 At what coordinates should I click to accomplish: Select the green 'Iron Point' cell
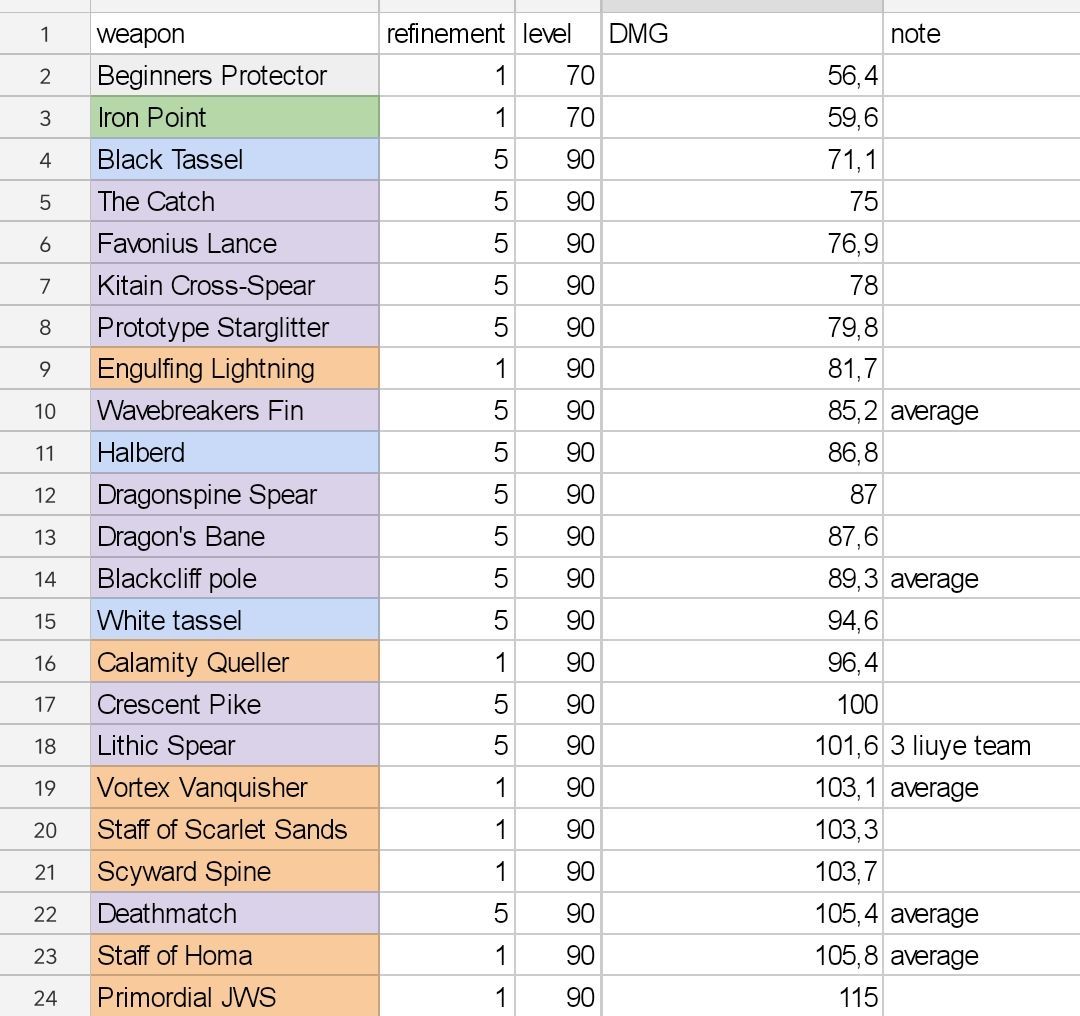(234, 118)
